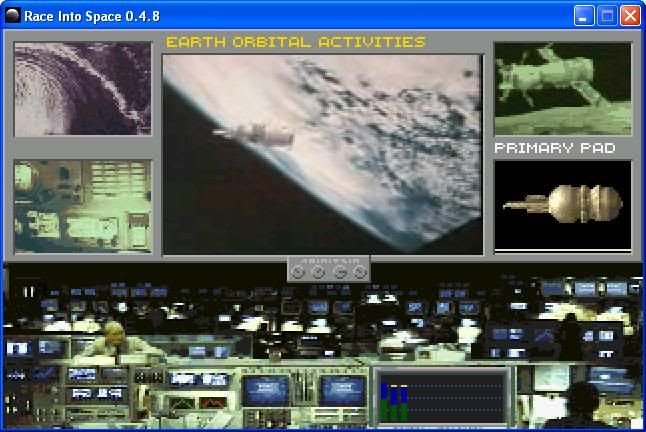Click the "PRIMARY PAD" label
Image resolution: width=646 pixels, height=432 pixels.
(555, 148)
